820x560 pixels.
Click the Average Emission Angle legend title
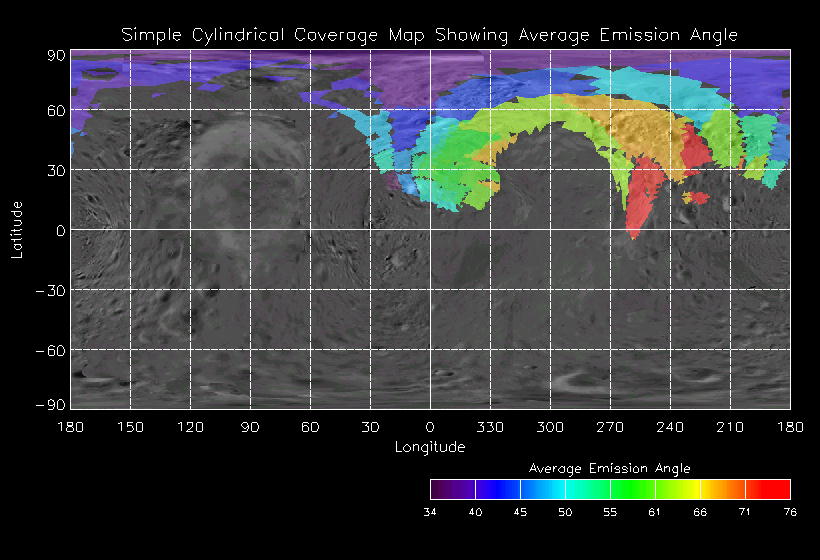click(609, 468)
